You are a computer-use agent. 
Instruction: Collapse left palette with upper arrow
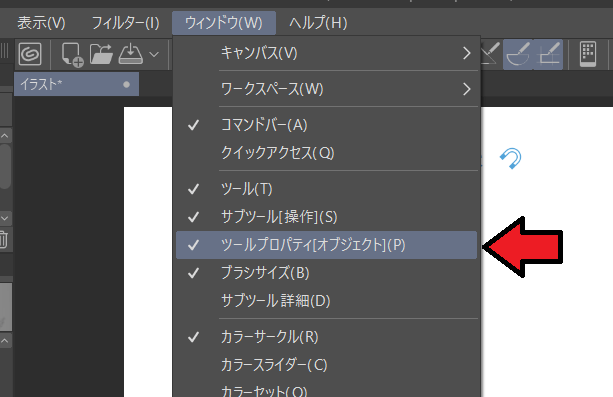pos(5,136)
